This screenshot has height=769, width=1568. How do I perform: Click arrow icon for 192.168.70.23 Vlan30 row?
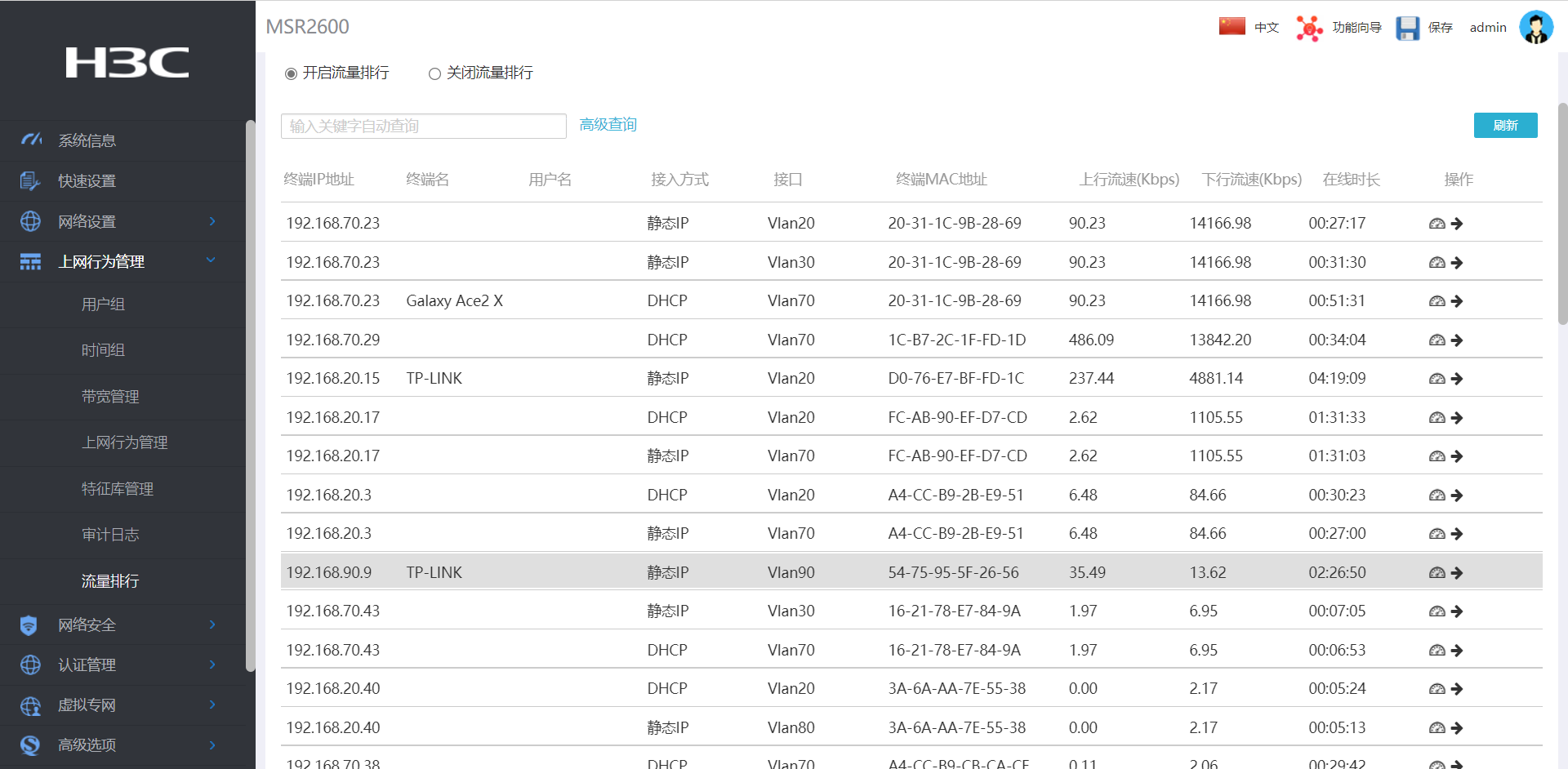click(x=1457, y=263)
